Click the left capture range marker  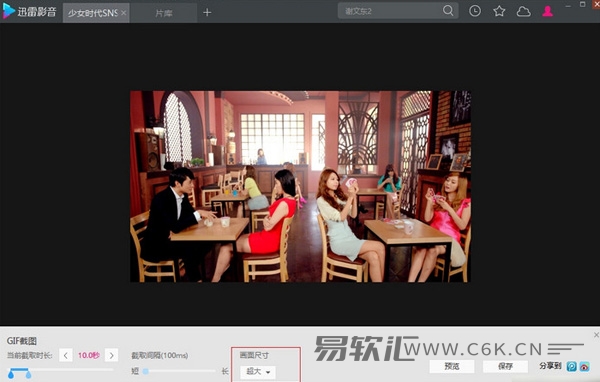11,374
